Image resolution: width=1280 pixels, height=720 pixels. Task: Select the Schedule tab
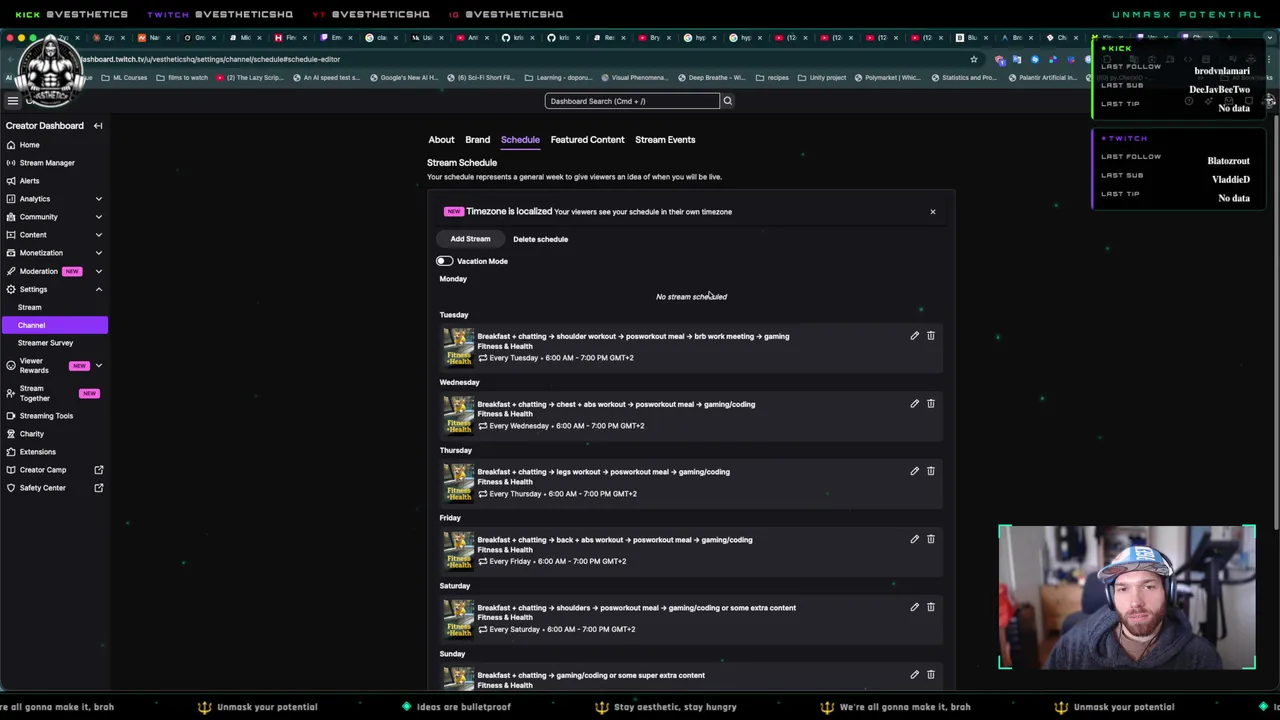click(x=520, y=140)
